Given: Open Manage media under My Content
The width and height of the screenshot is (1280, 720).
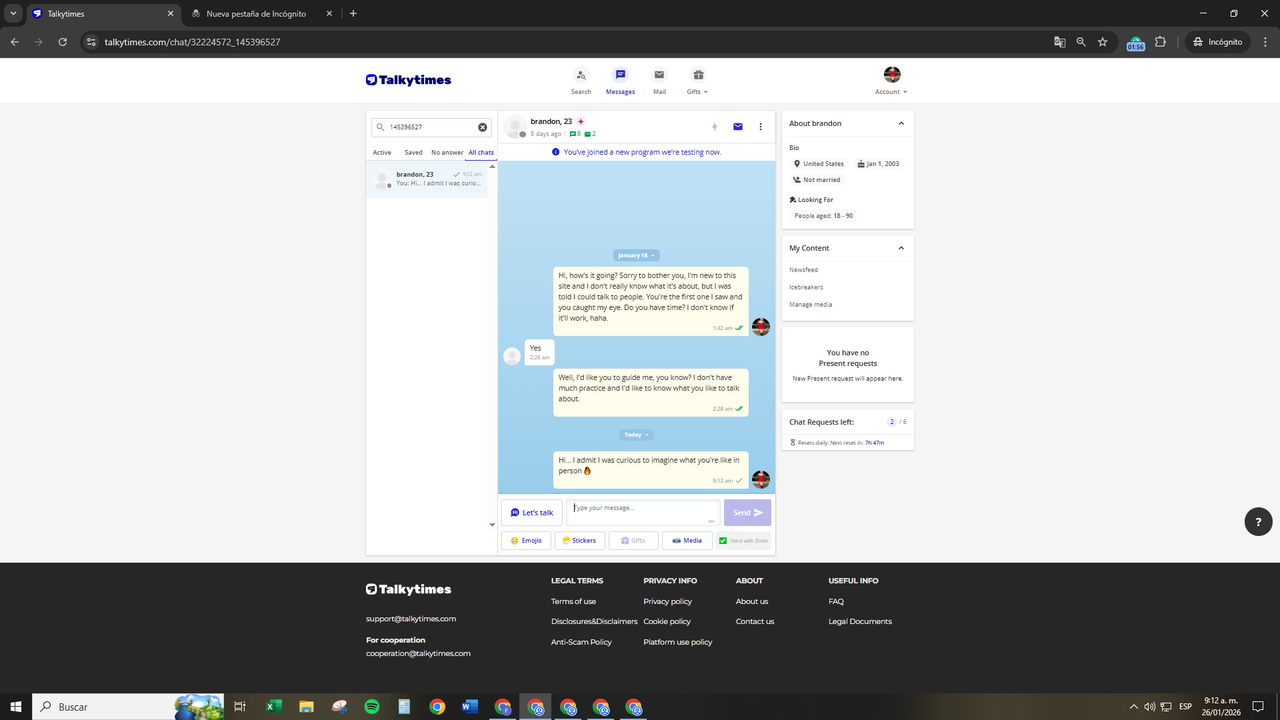Looking at the screenshot, I should pyautogui.click(x=810, y=304).
